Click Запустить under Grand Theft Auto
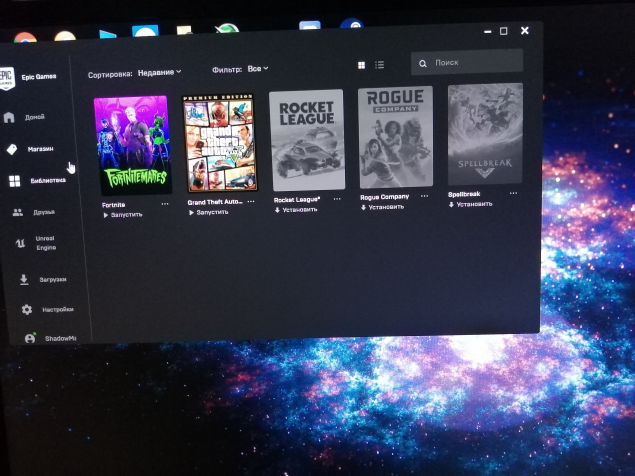This screenshot has width=635, height=476. coord(209,213)
